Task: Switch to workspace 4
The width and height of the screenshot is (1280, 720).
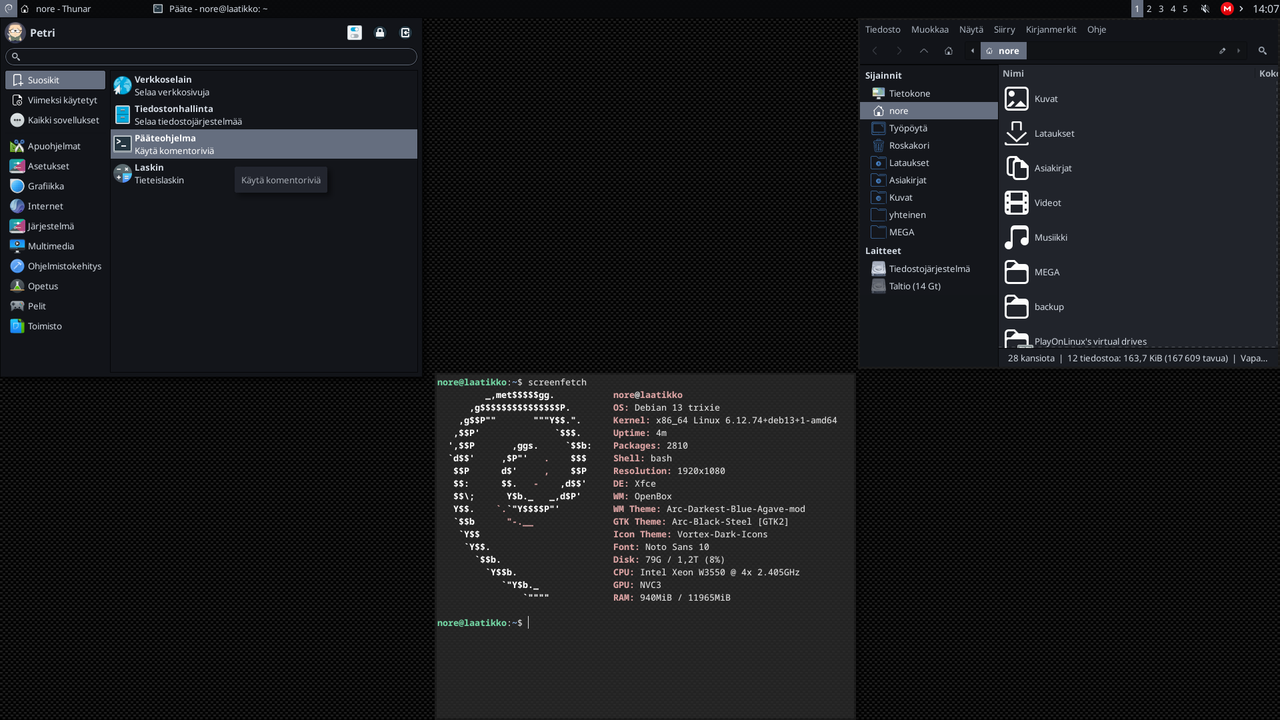Action: (x=1173, y=8)
